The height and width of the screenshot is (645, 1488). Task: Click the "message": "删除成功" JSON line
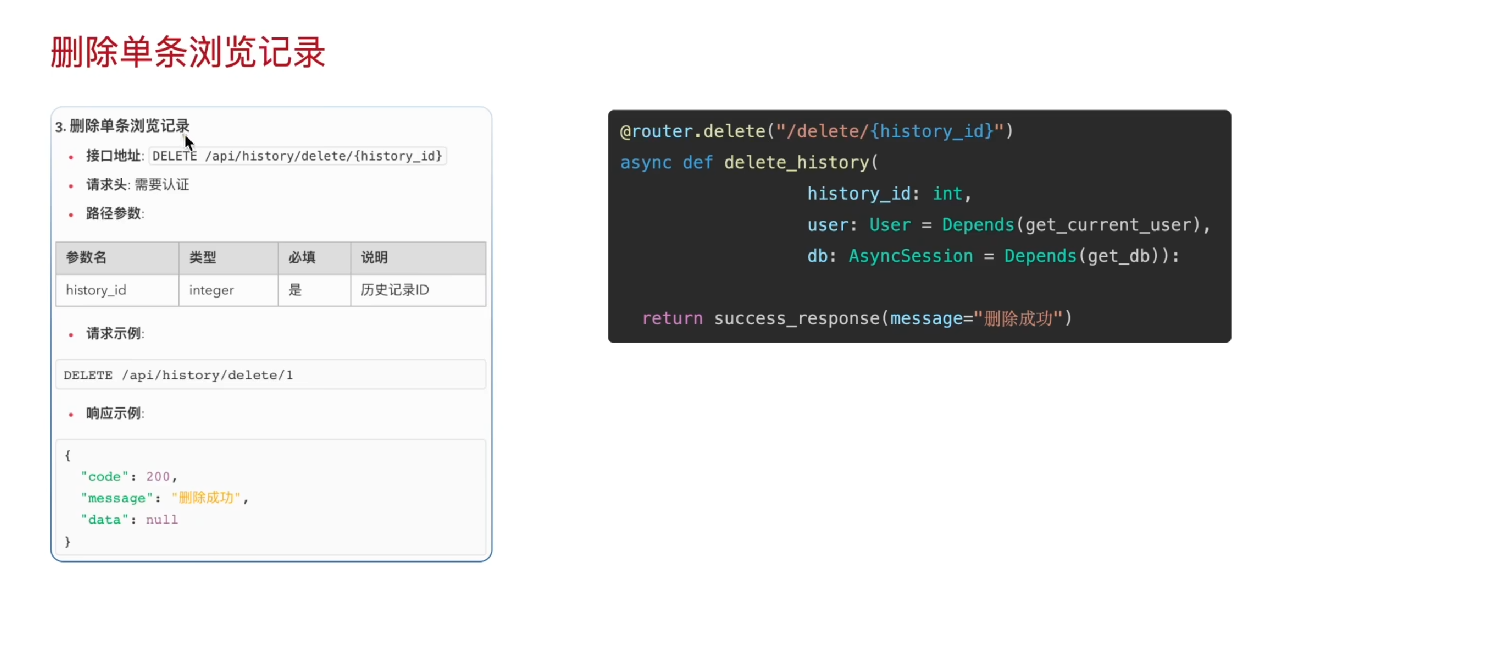[x=164, y=498]
